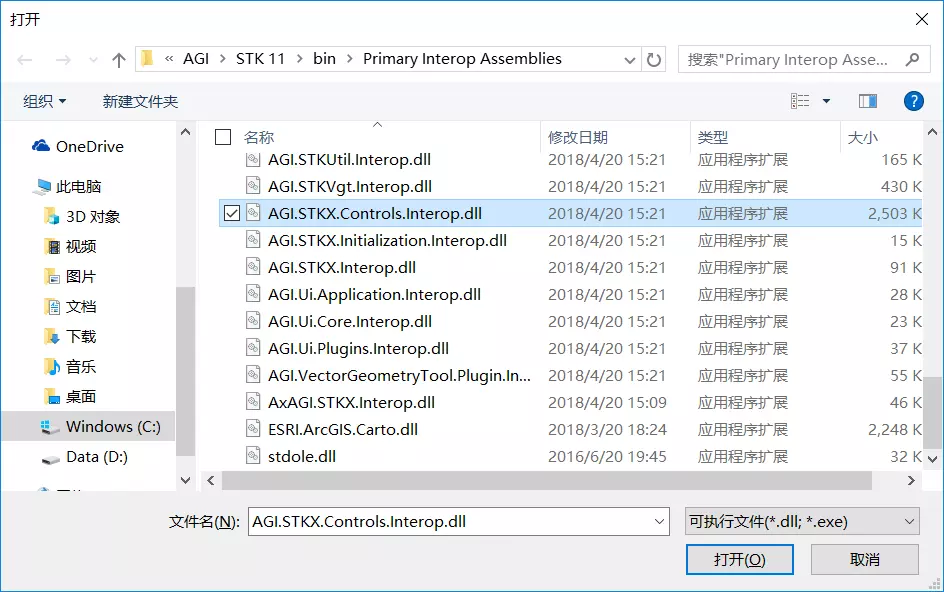Click the Primary Interop Assemblies breadcrumb
The image size is (944, 592).
pyautogui.click(x=462, y=59)
